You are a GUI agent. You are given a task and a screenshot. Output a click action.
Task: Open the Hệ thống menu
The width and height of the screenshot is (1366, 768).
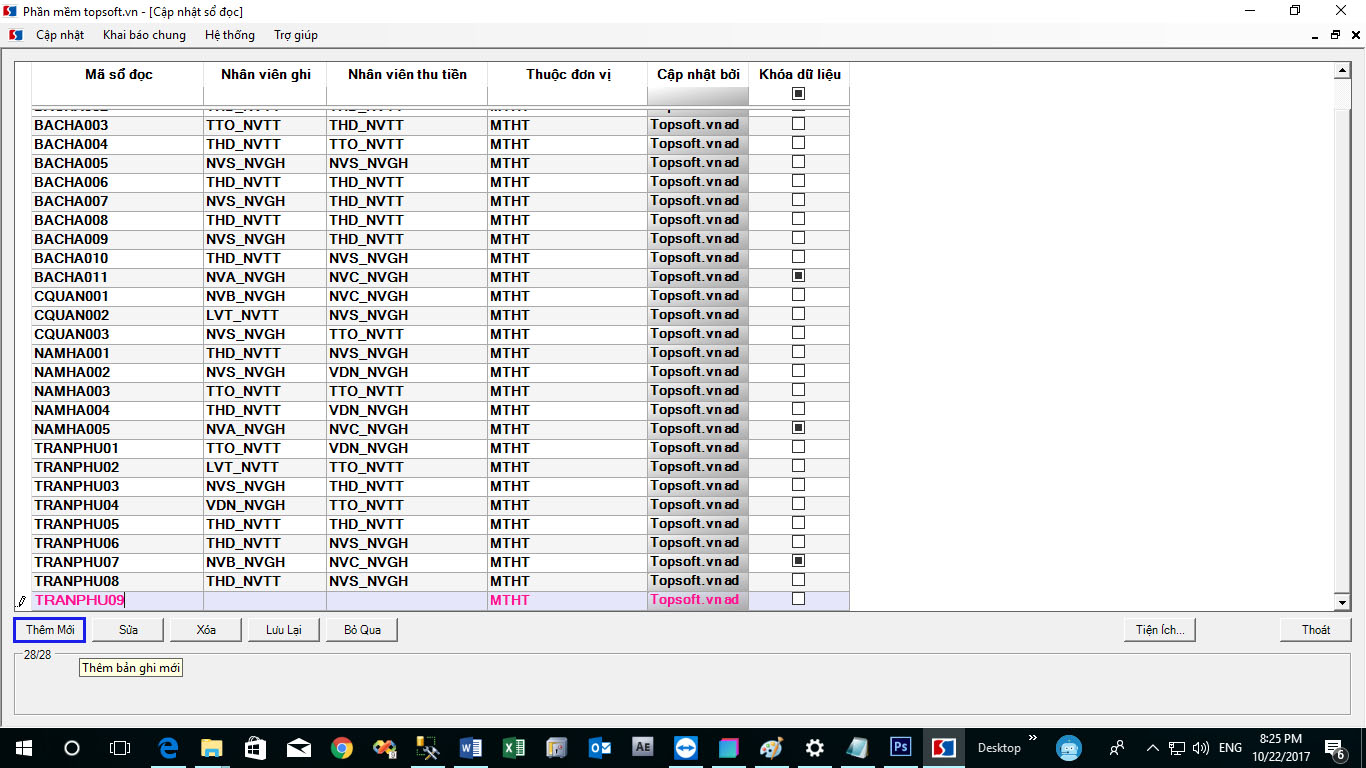[230, 35]
